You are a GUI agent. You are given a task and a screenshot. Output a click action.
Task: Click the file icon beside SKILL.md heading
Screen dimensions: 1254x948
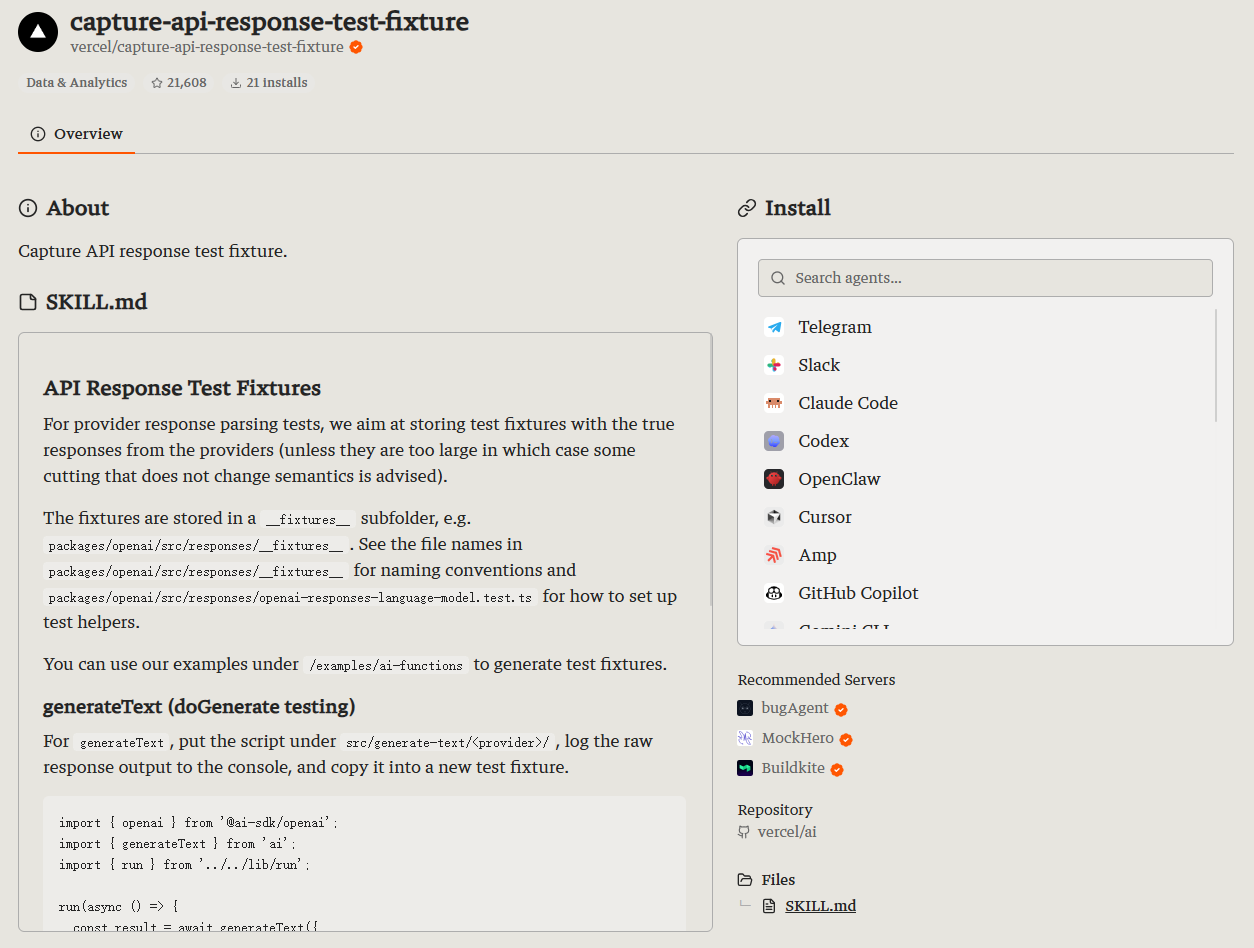pos(28,302)
